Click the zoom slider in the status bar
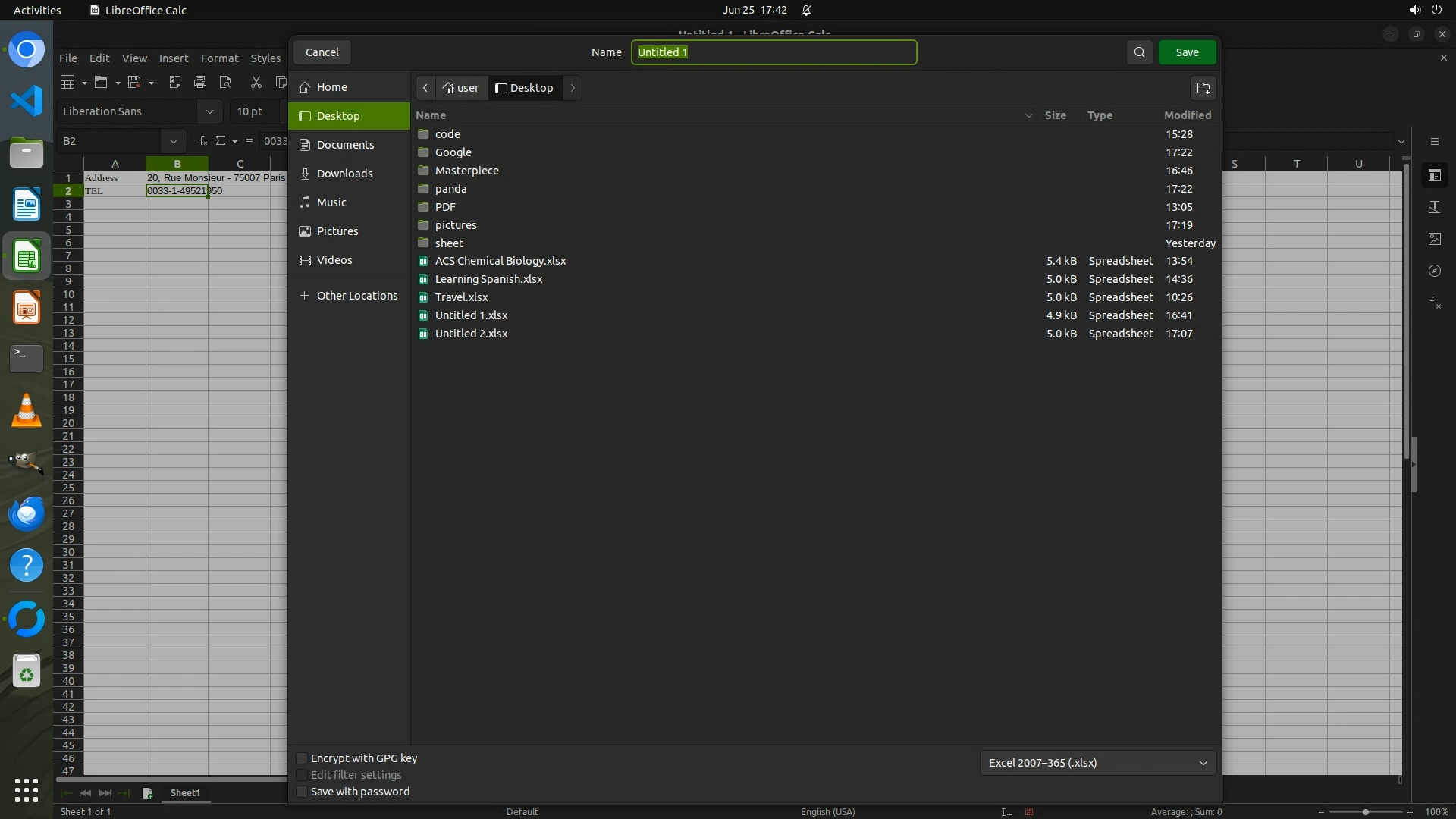This screenshot has width=1456, height=819. 1365,812
